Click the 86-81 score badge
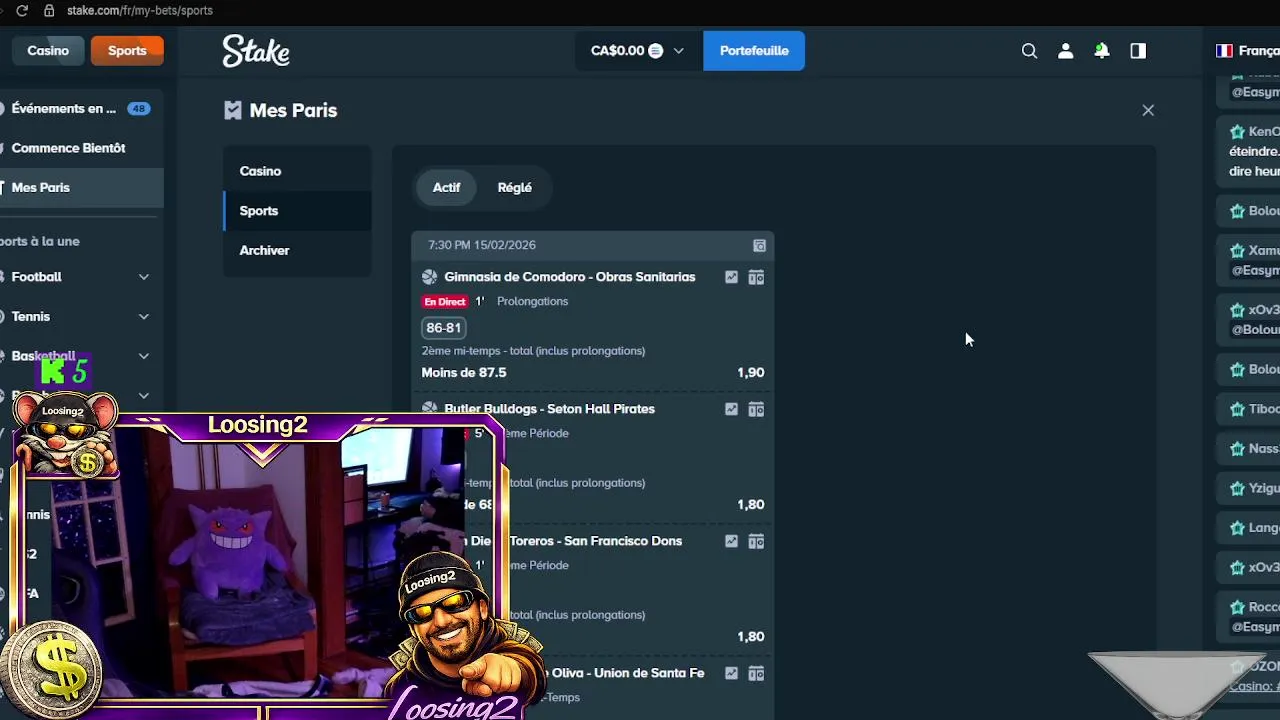 [444, 328]
